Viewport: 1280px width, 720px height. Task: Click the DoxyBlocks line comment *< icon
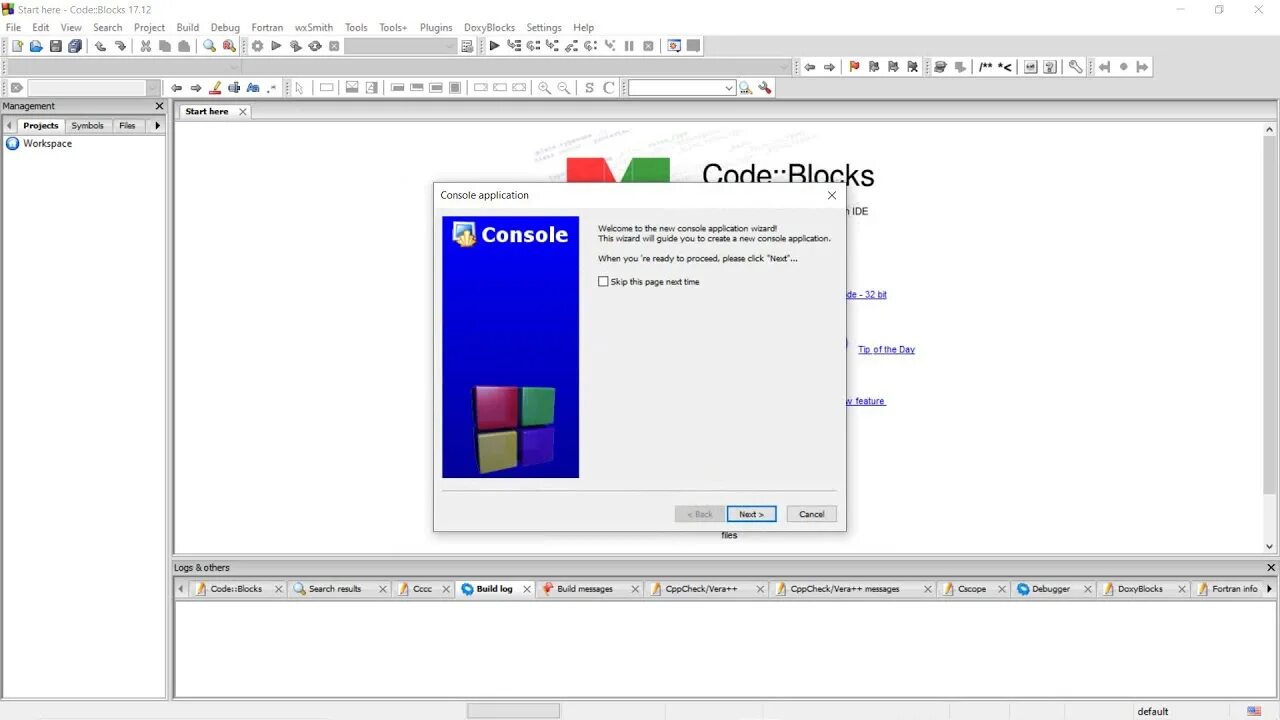tap(1005, 67)
